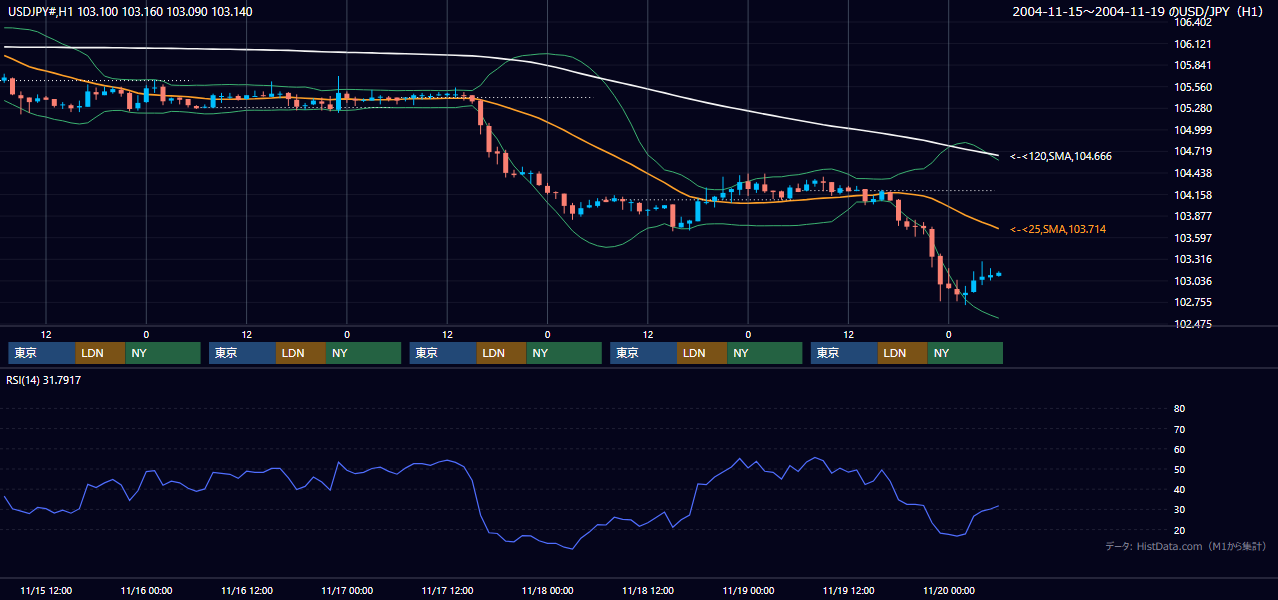
Task: Click price axis value 104.158
Action: [x=1191, y=195]
